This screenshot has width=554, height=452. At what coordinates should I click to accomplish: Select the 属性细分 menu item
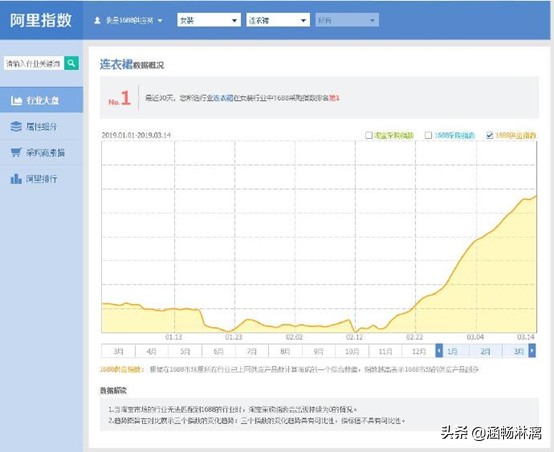click(x=42, y=127)
